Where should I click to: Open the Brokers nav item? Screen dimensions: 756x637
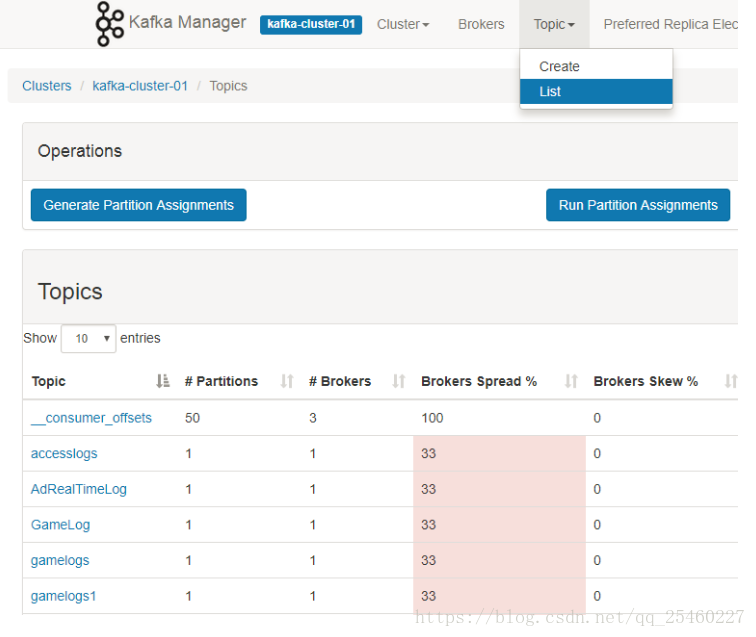[x=481, y=24]
